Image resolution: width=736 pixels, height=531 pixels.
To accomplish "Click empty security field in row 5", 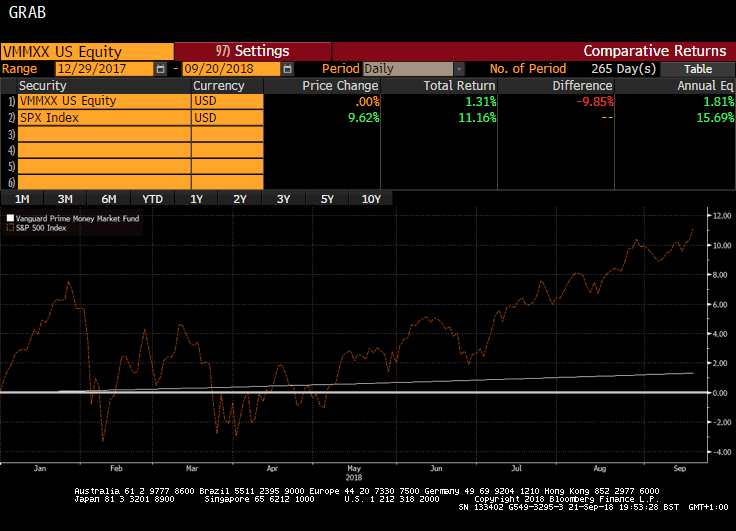I will [104, 166].
